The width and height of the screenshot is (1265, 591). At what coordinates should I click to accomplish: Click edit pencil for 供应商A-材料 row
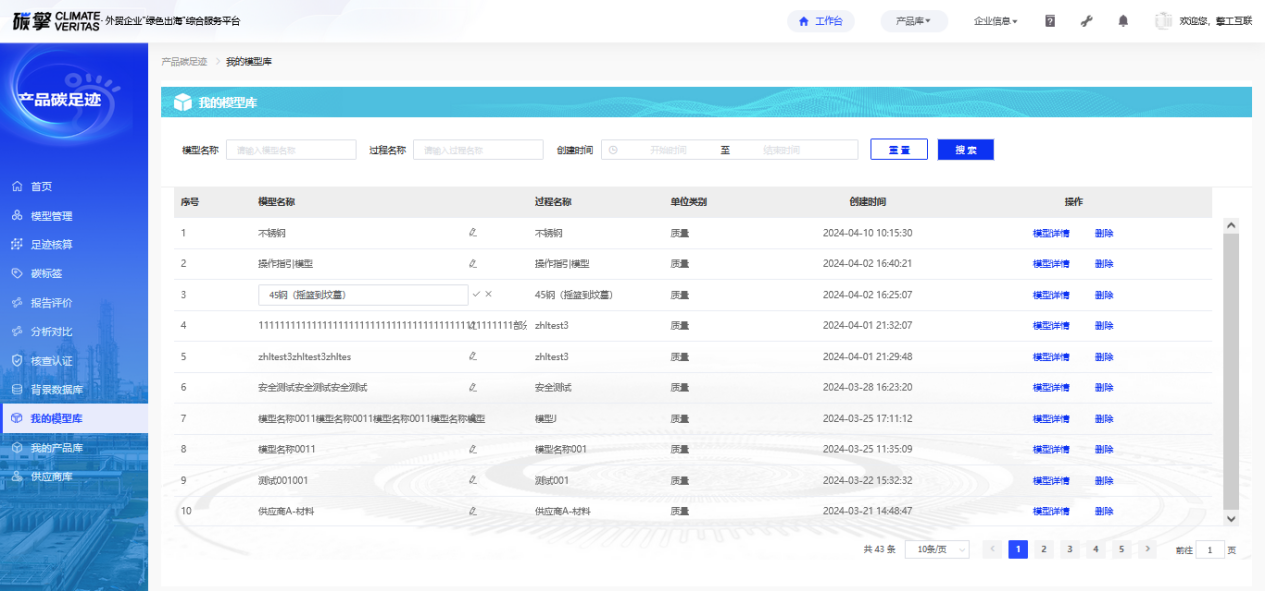[x=473, y=511]
